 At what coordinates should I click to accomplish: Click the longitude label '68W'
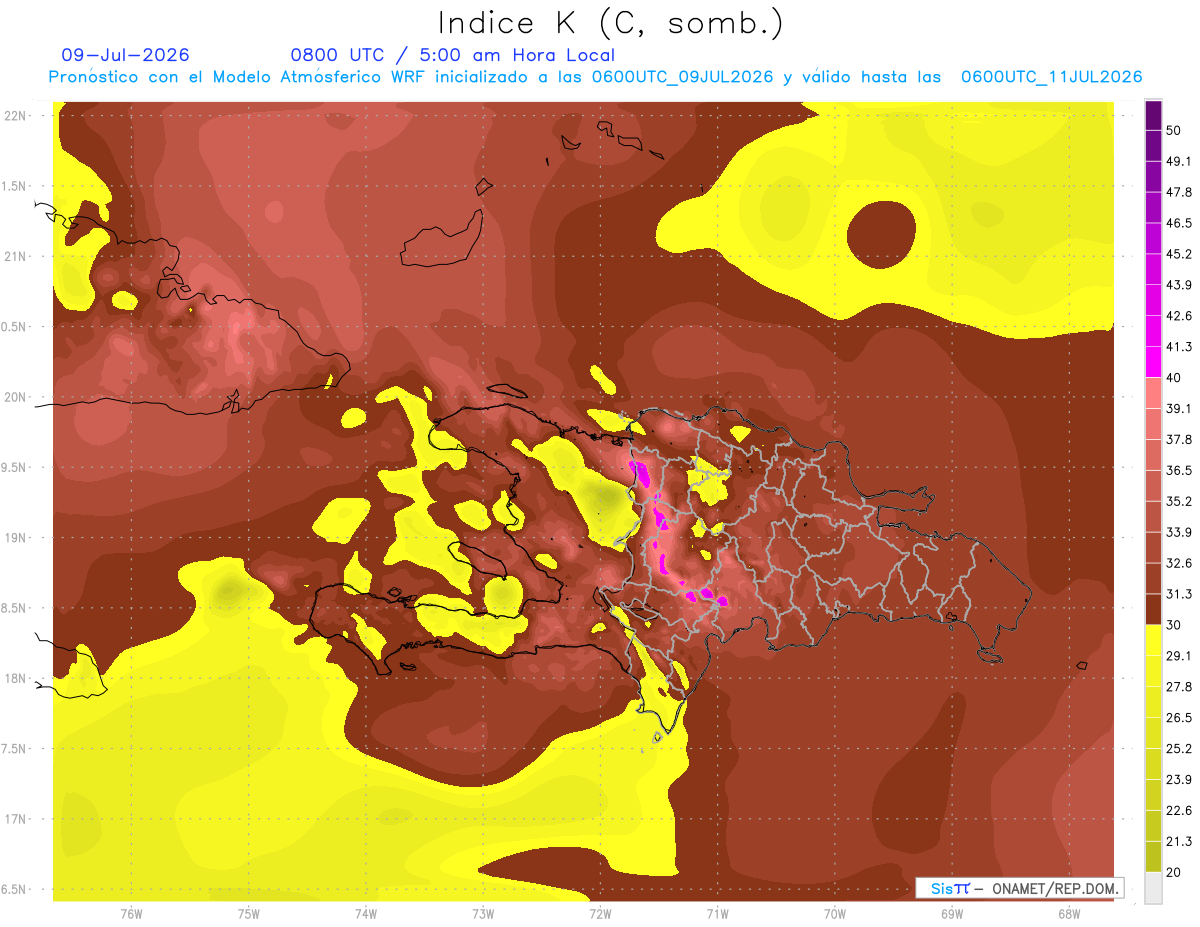pos(1069,914)
